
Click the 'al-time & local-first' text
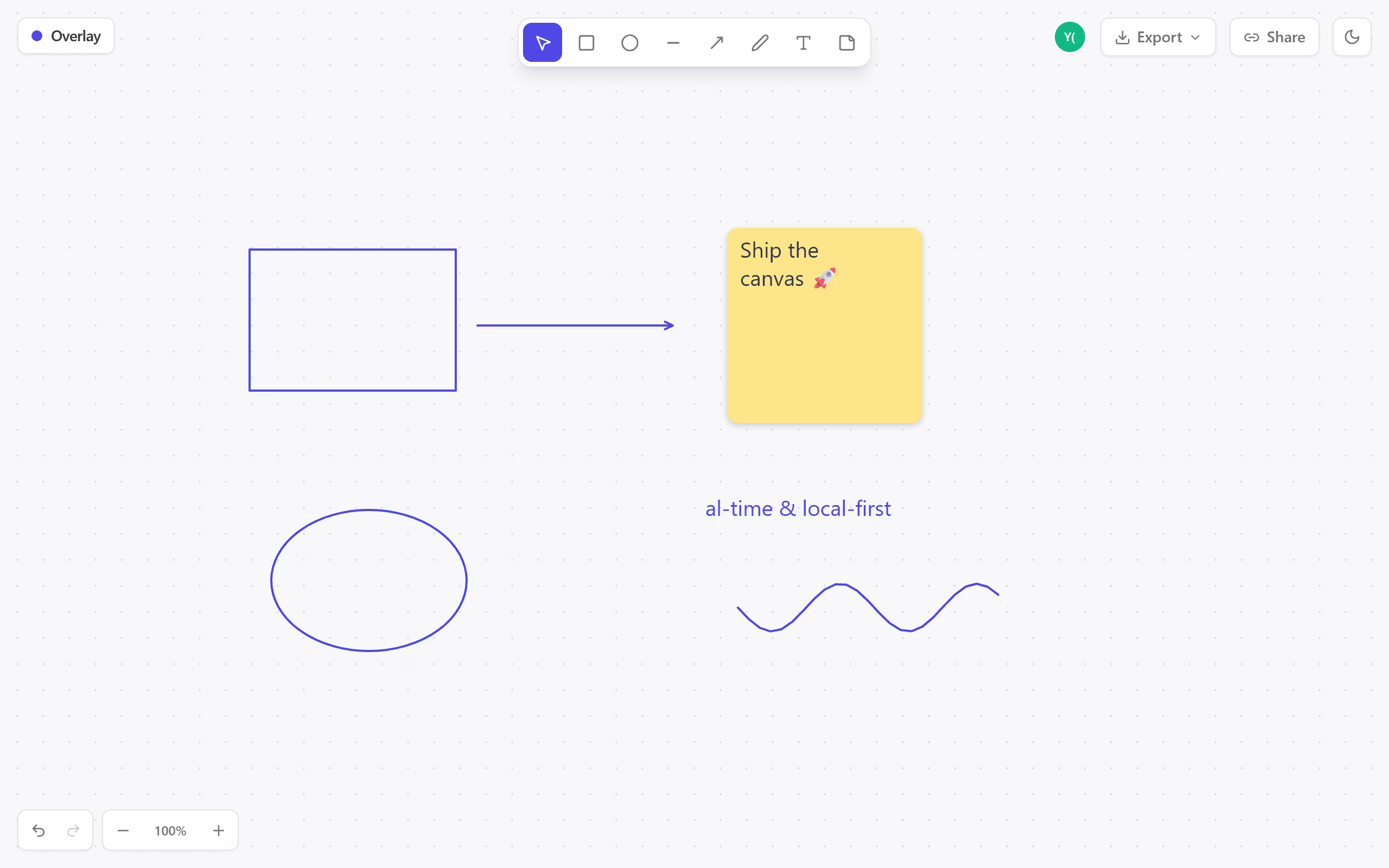click(798, 509)
